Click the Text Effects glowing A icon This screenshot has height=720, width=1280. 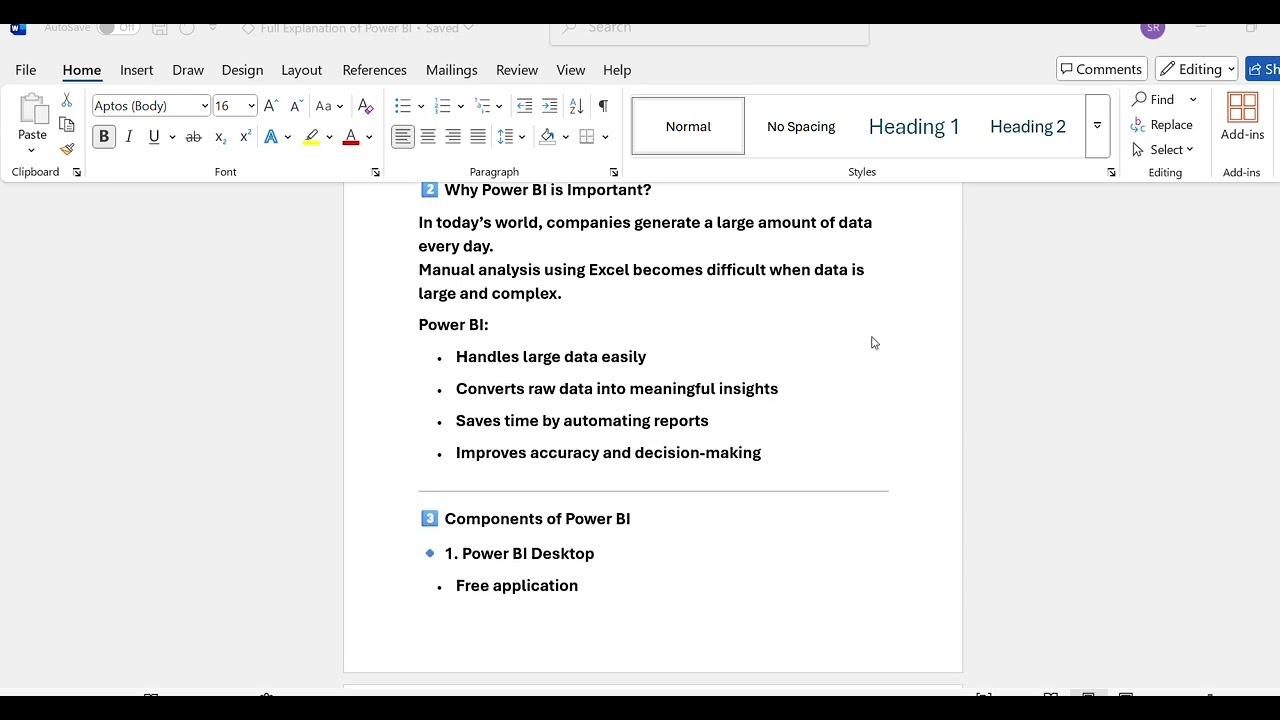click(271, 137)
